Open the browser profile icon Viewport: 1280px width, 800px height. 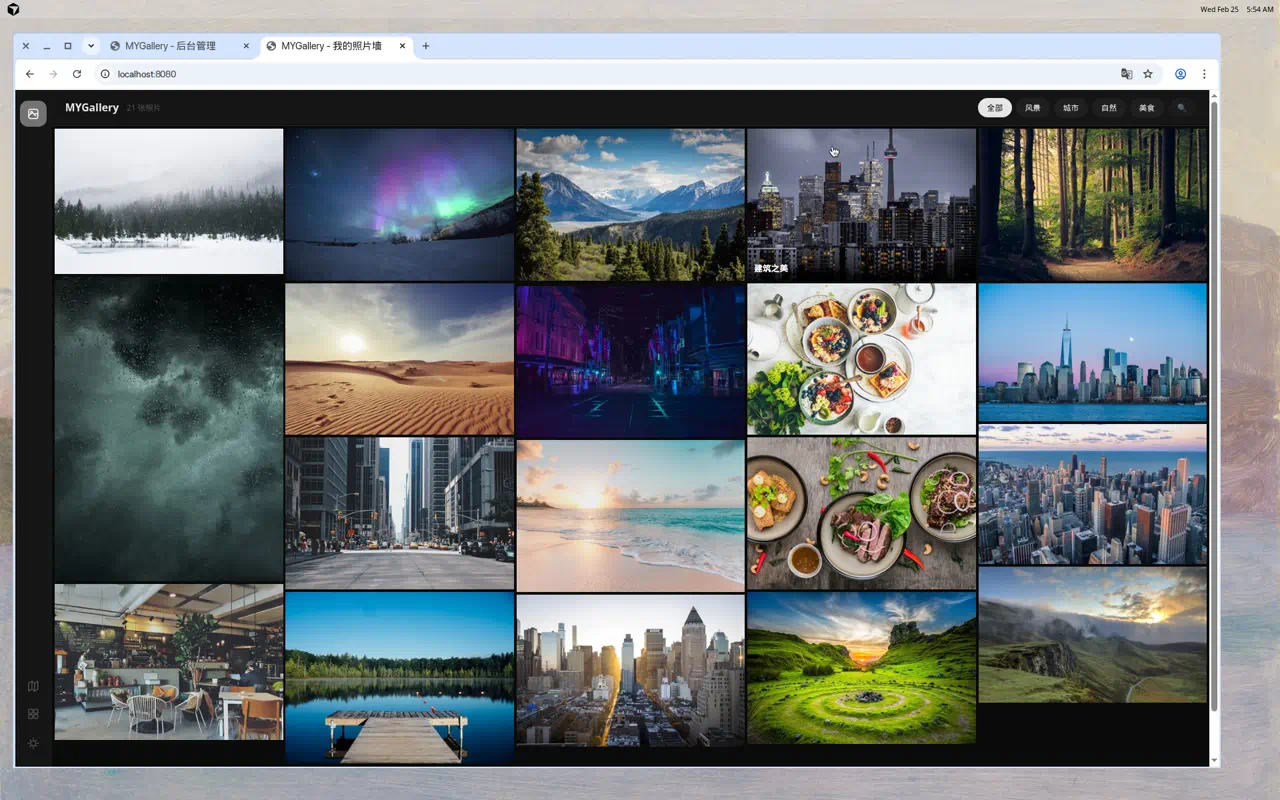pyautogui.click(x=1180, y=74)
